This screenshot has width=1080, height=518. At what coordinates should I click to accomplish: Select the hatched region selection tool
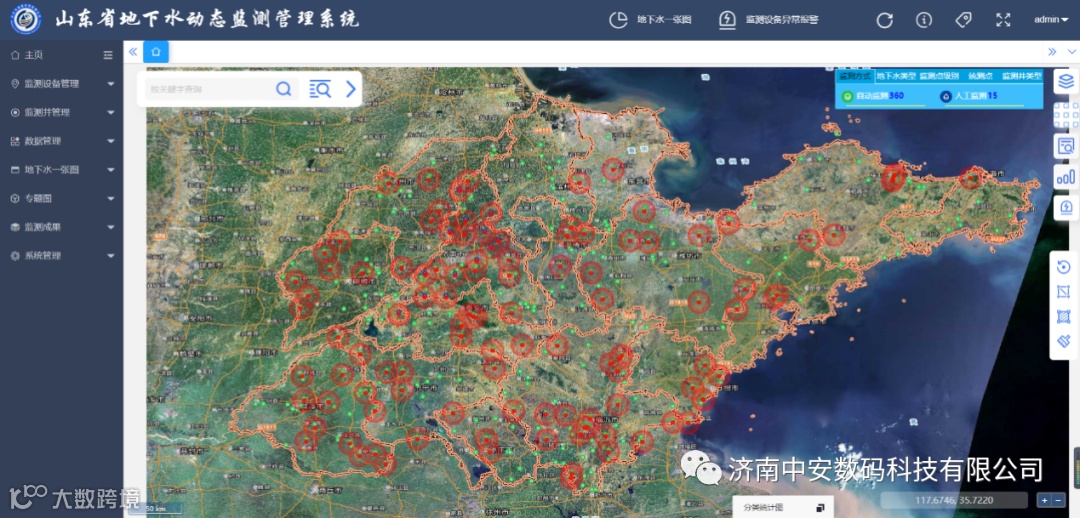(1063, 316)
